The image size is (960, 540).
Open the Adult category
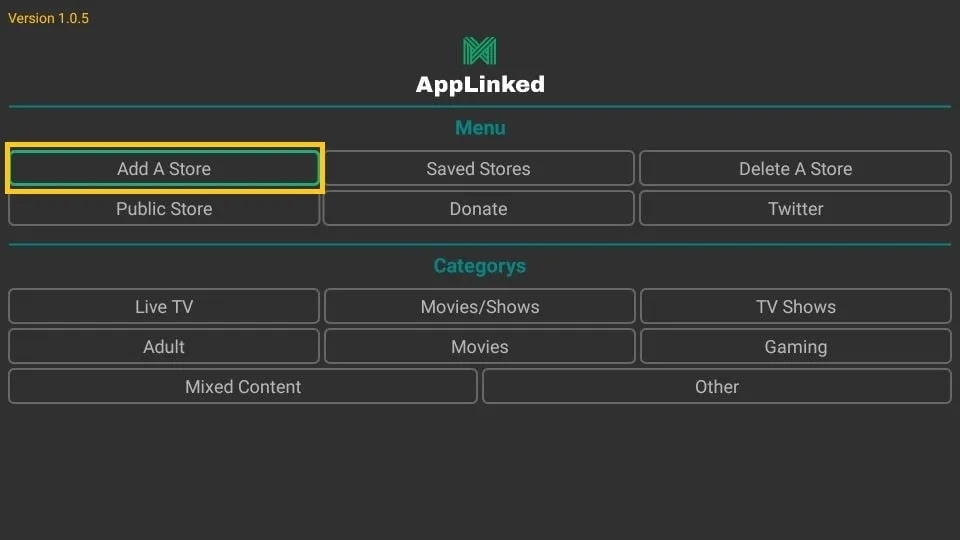pyautogui.click(x=164, y=347)
